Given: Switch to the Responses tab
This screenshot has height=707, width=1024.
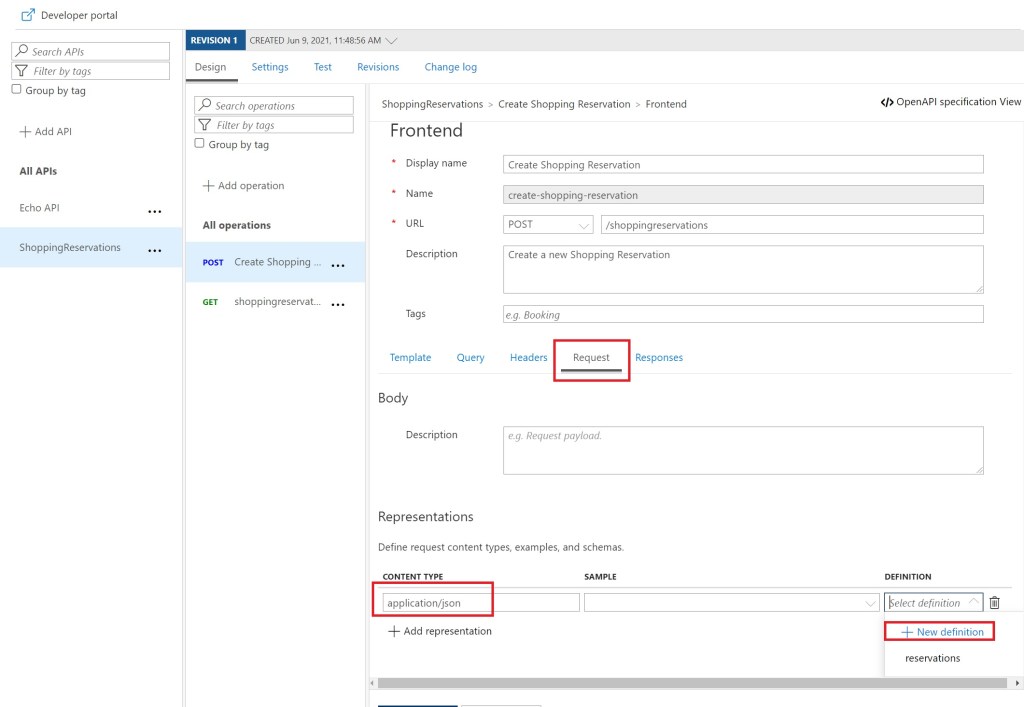Looking at the screenshot, I should tap(658, 357).
